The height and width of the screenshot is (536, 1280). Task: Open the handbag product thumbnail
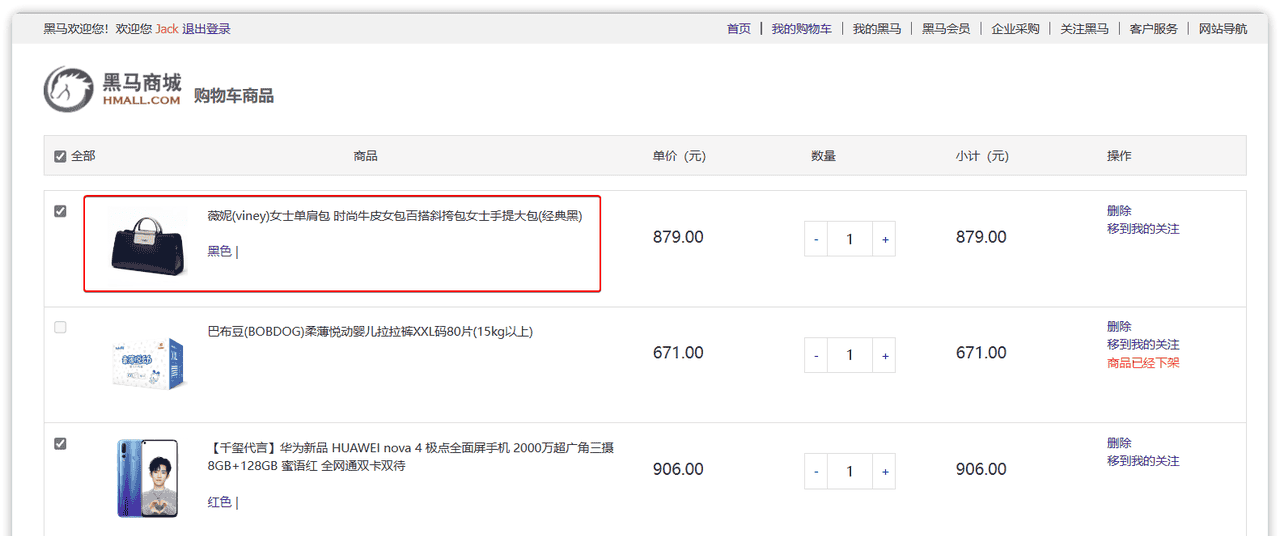click(x=148, y=244)
